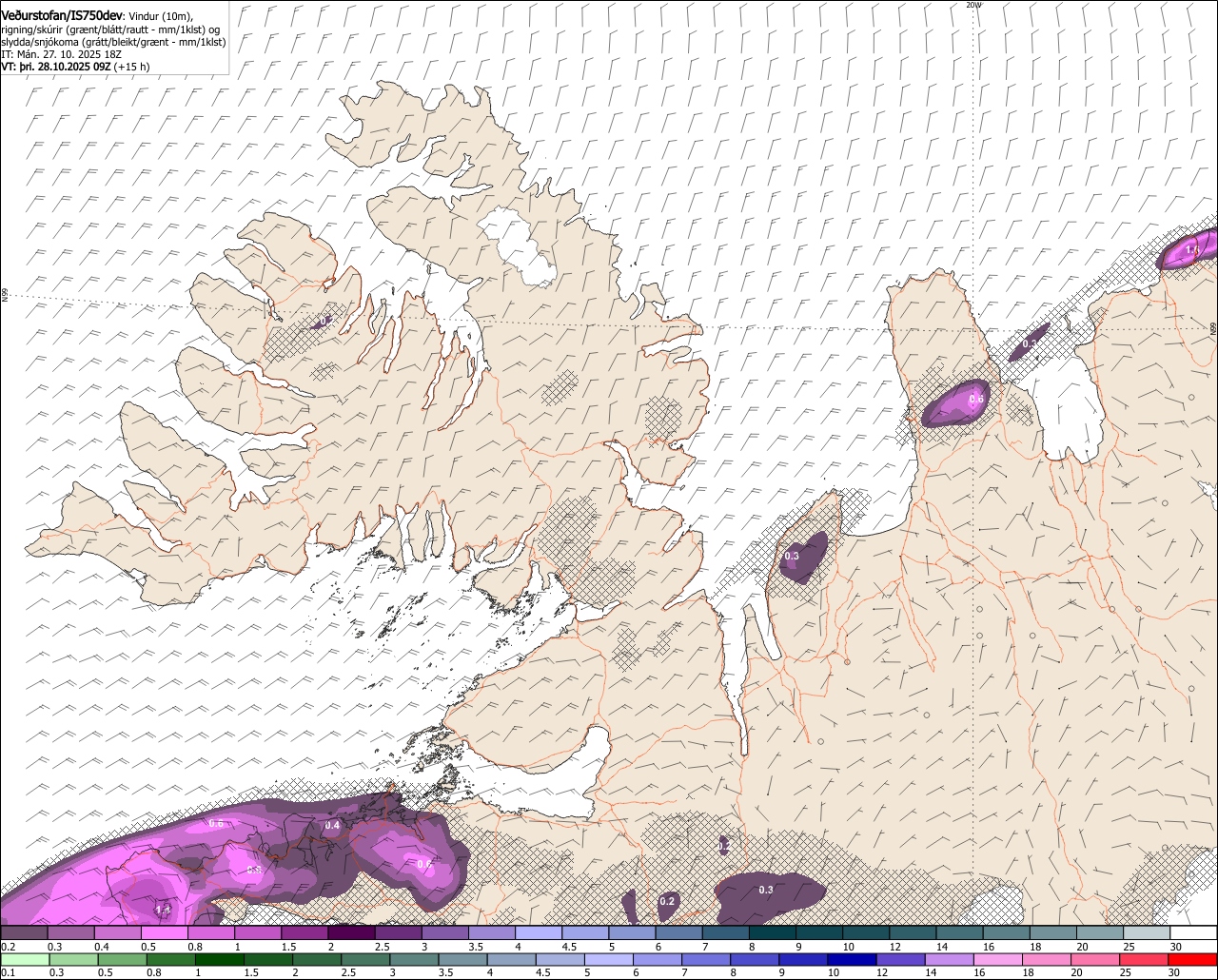This screenshot has width=1218, height=980.
Task: Click the 20W longitude label
Action: 973,5
